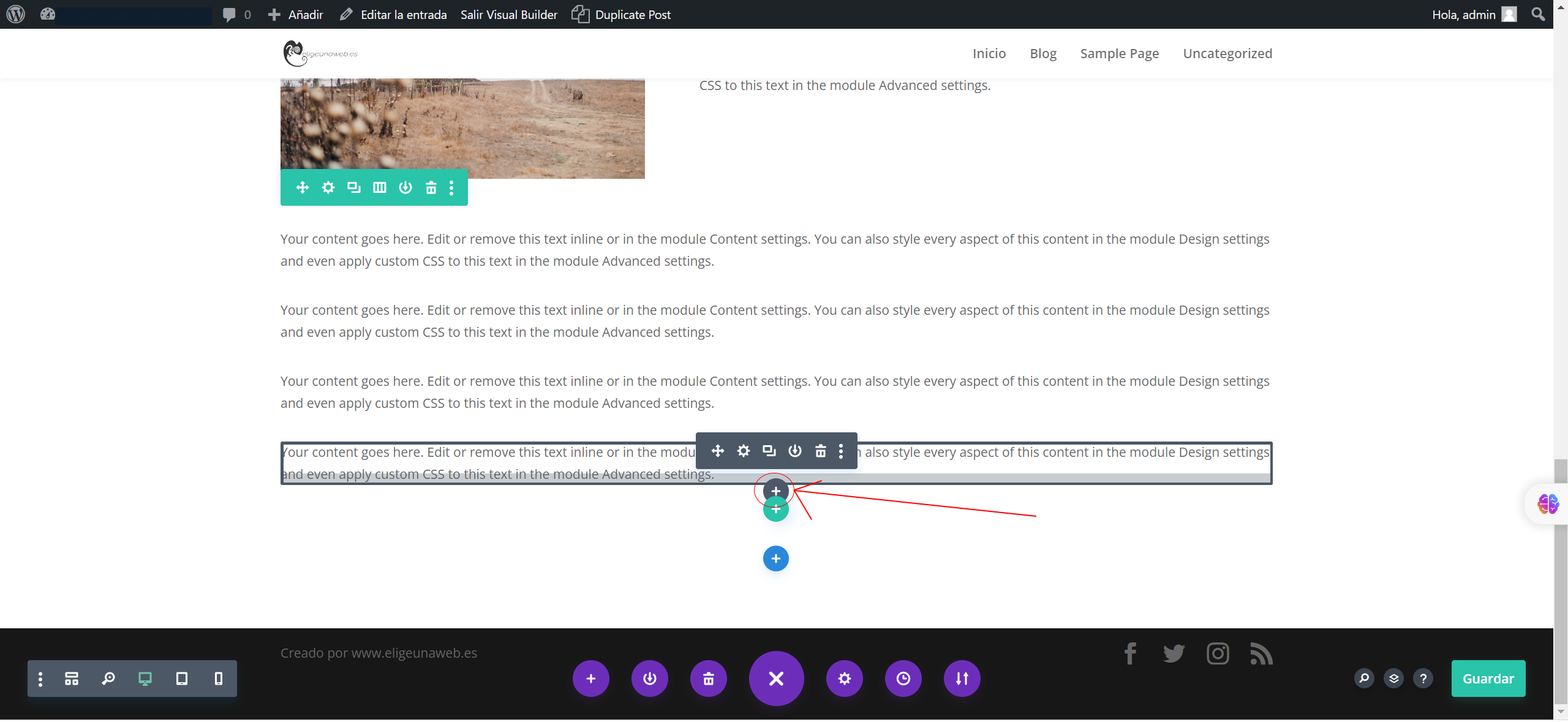Expand module more options three dots
Image resolution: width=1568 pixels, height=722 pixels.
841,451
